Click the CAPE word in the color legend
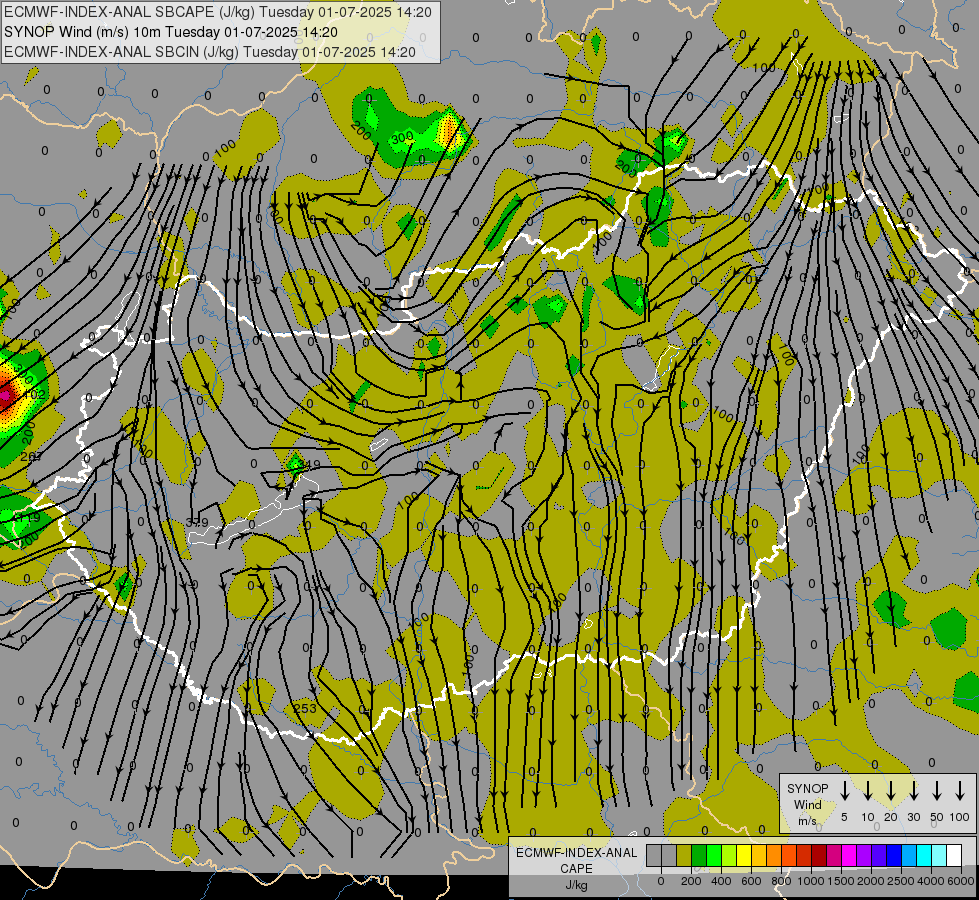979x900 pixels. point(576,869)
